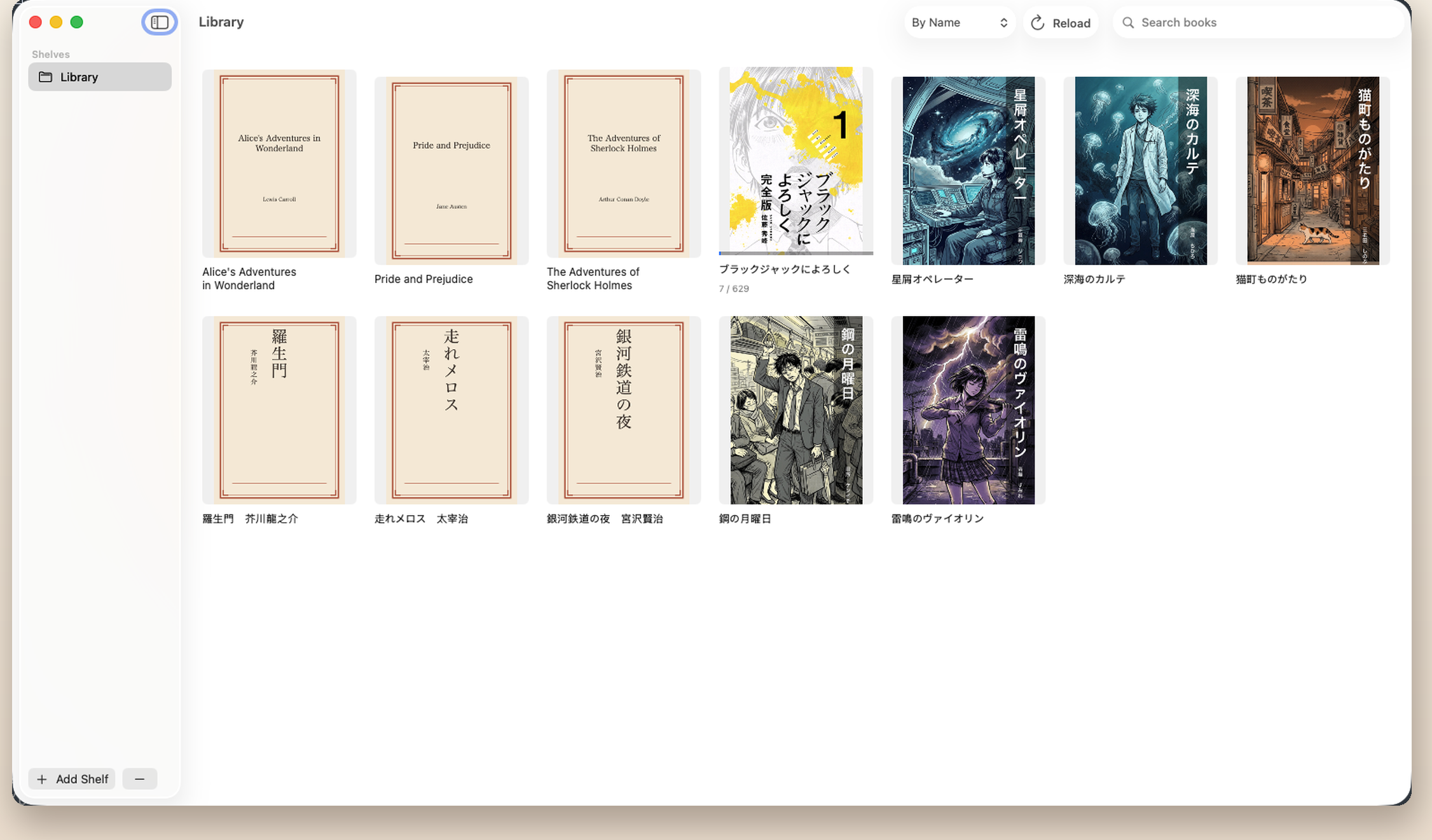Open the 羅生門 book cover
The height and width of the screenshot is (840, 1432).
(279, 410)
